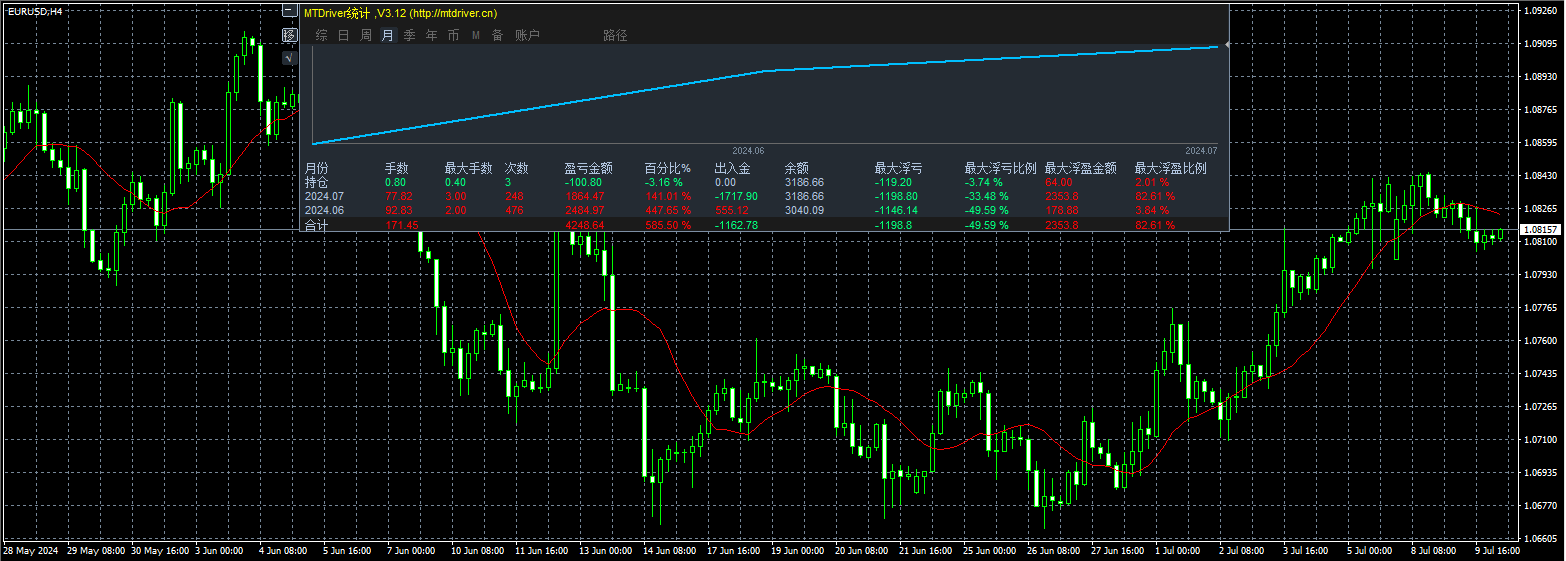Select the 合计 total row label
Image resolution: width=1566 pixels, height=561 pixels.
(316, 226)
